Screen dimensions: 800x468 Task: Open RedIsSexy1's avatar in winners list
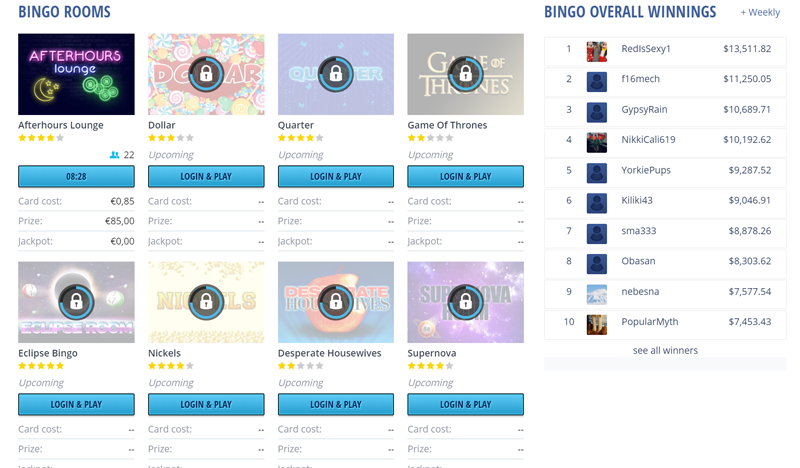click(597, 51)
